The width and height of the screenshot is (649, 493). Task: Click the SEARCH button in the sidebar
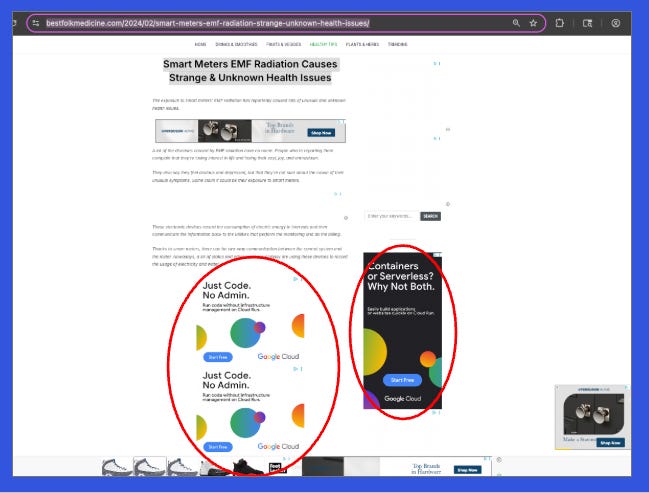coord(430,216)
